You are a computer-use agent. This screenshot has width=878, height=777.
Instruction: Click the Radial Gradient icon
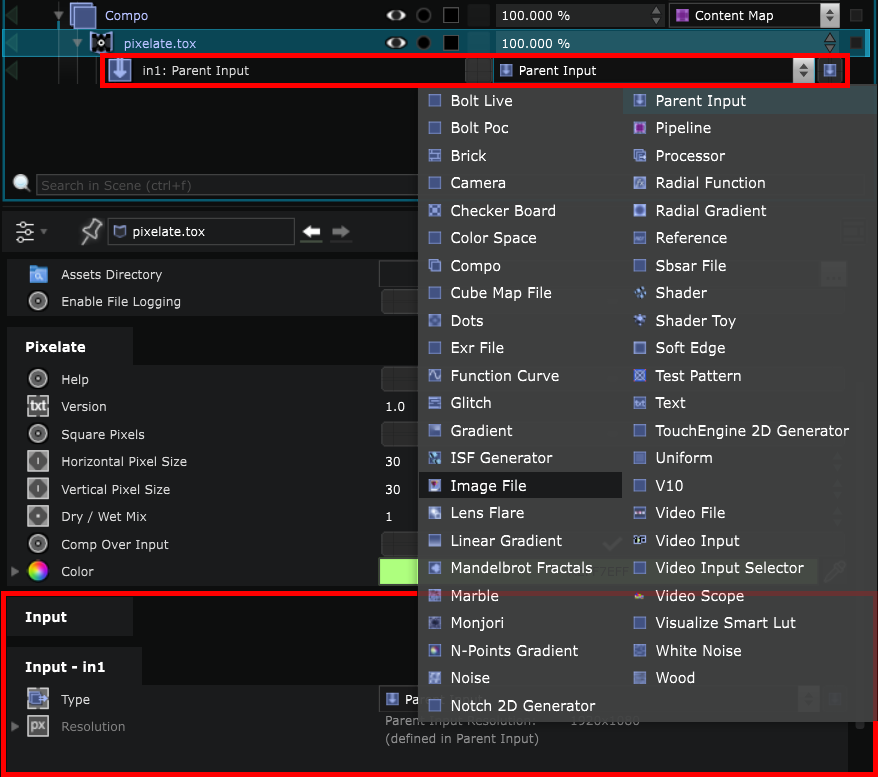point(639,210)
